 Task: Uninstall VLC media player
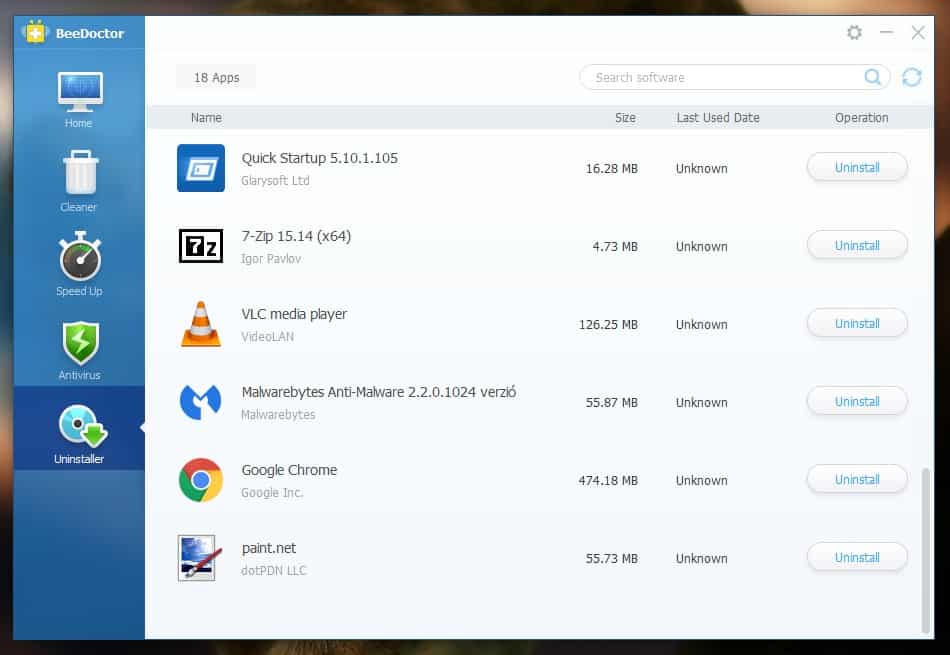tap(857, 324)
